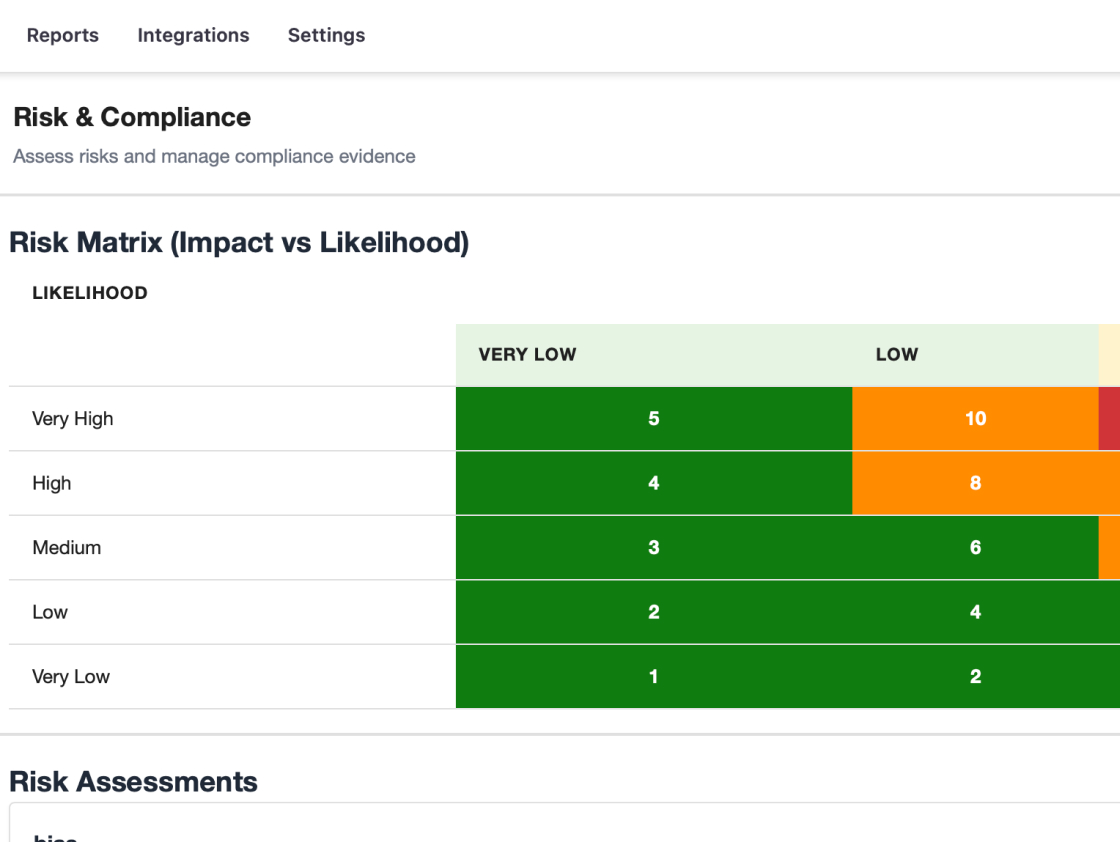Select the green cell showing 5 in Very High row
Image resolution: width=1120 pixels, height=842 pixels.
(x=653, y=418)
